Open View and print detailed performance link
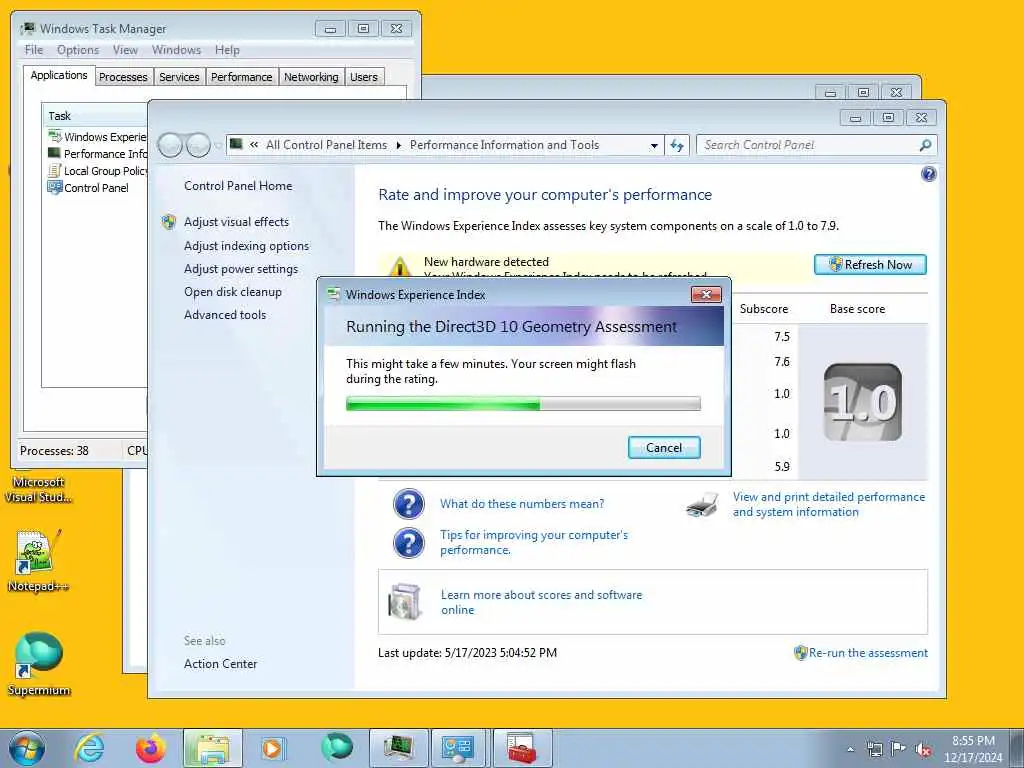Screen dimensions: 1024x768 point(829,504)
